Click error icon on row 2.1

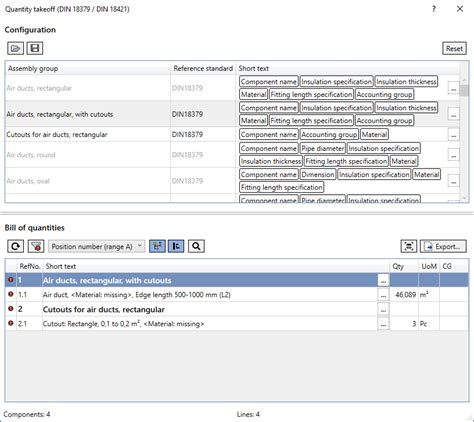click(11, 323)
